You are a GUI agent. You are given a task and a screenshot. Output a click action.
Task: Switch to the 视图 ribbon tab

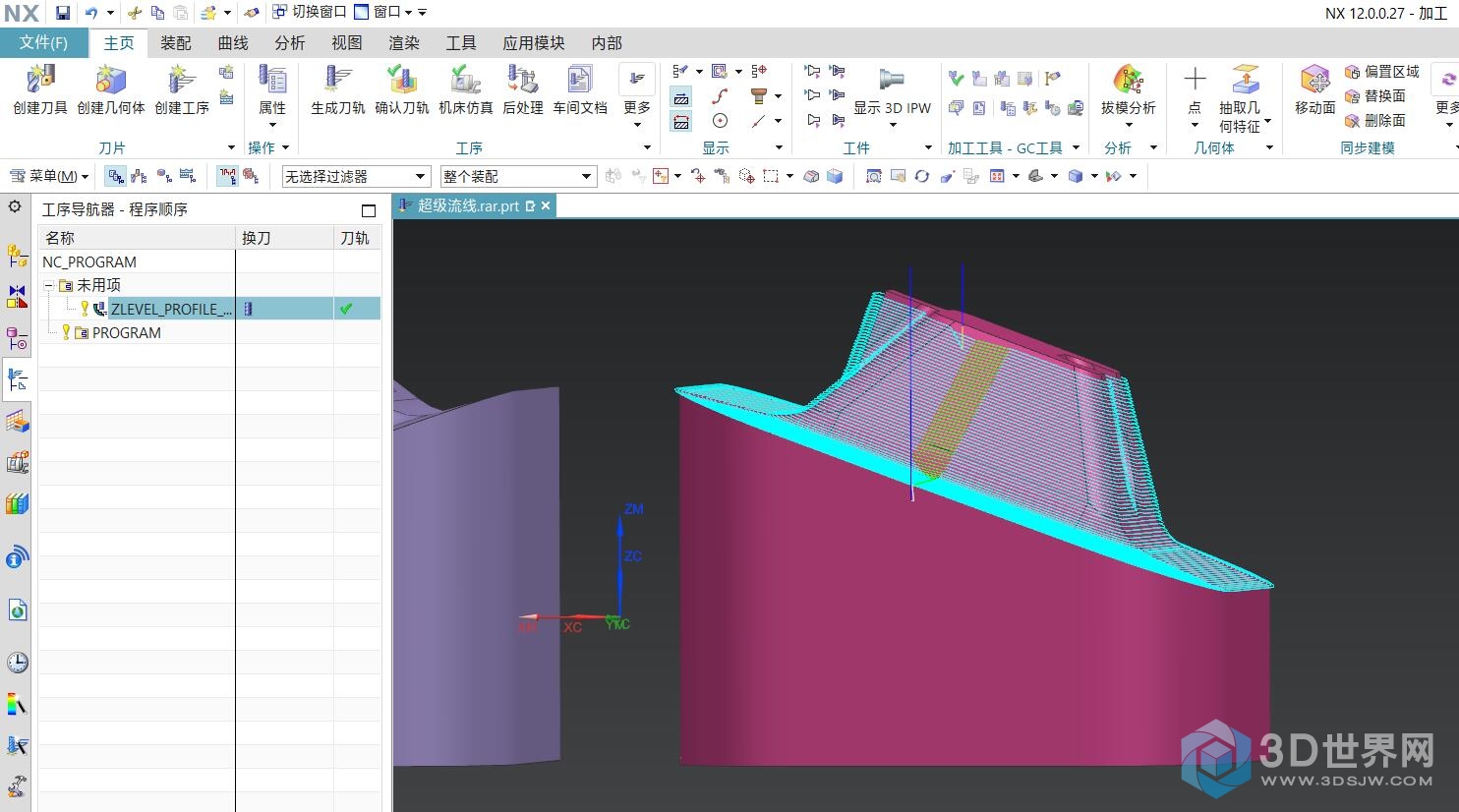(347, 43)
